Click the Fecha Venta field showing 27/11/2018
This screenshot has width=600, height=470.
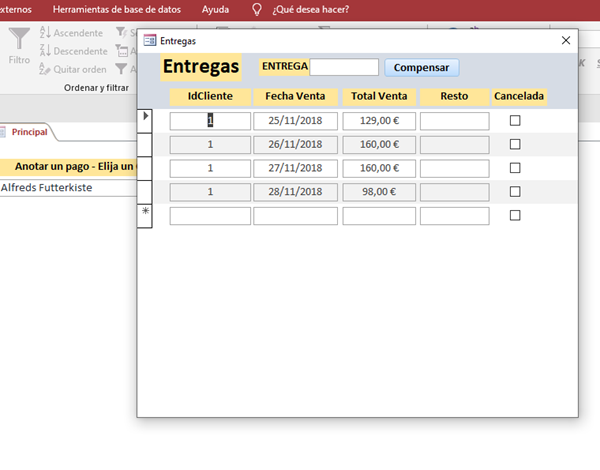[295, 168]
